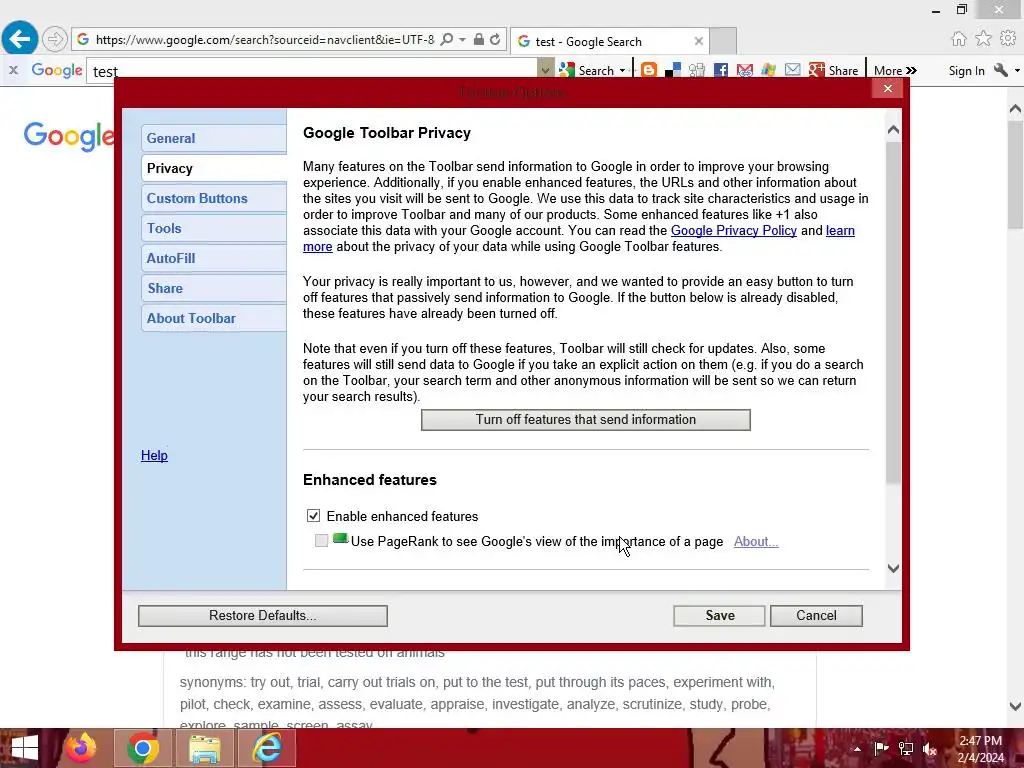
Task: Select the AutoFill options tab
Action: [214, 259]
